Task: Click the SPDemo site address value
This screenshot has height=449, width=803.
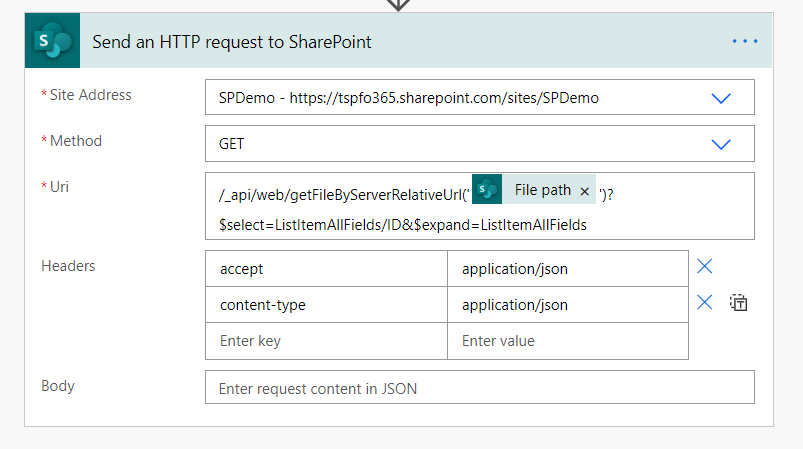Action: [408, 98]
